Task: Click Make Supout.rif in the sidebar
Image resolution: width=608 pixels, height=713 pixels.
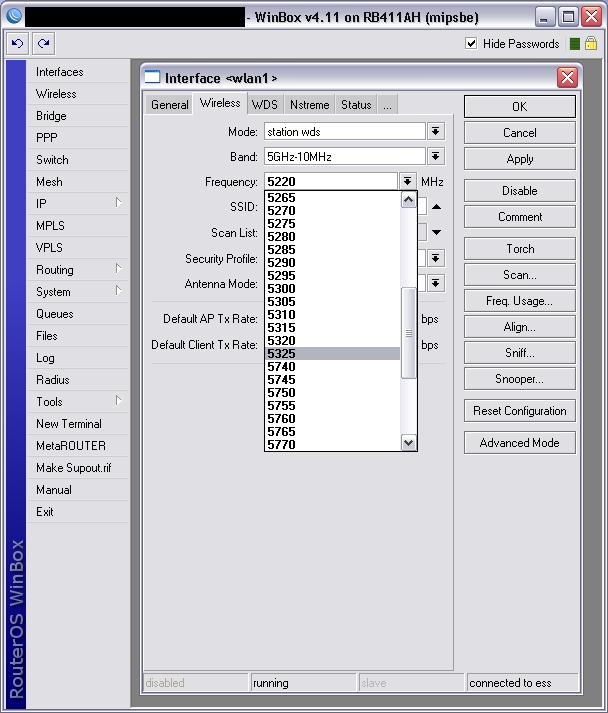Action: [x=78, y=468]
